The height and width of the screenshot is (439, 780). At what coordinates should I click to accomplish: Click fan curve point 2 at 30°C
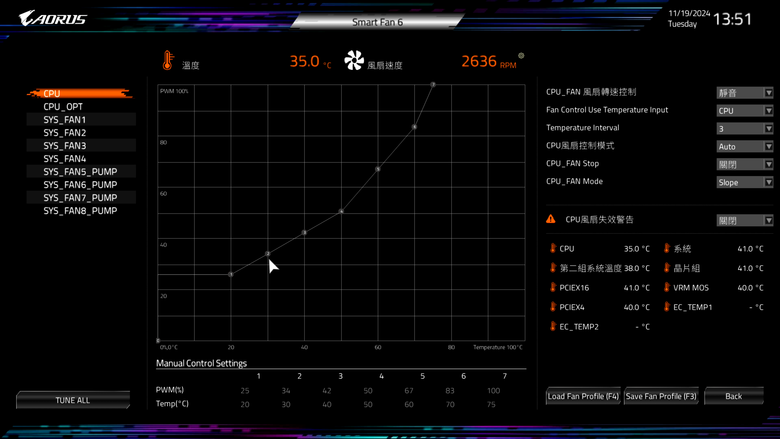point(268,254)
